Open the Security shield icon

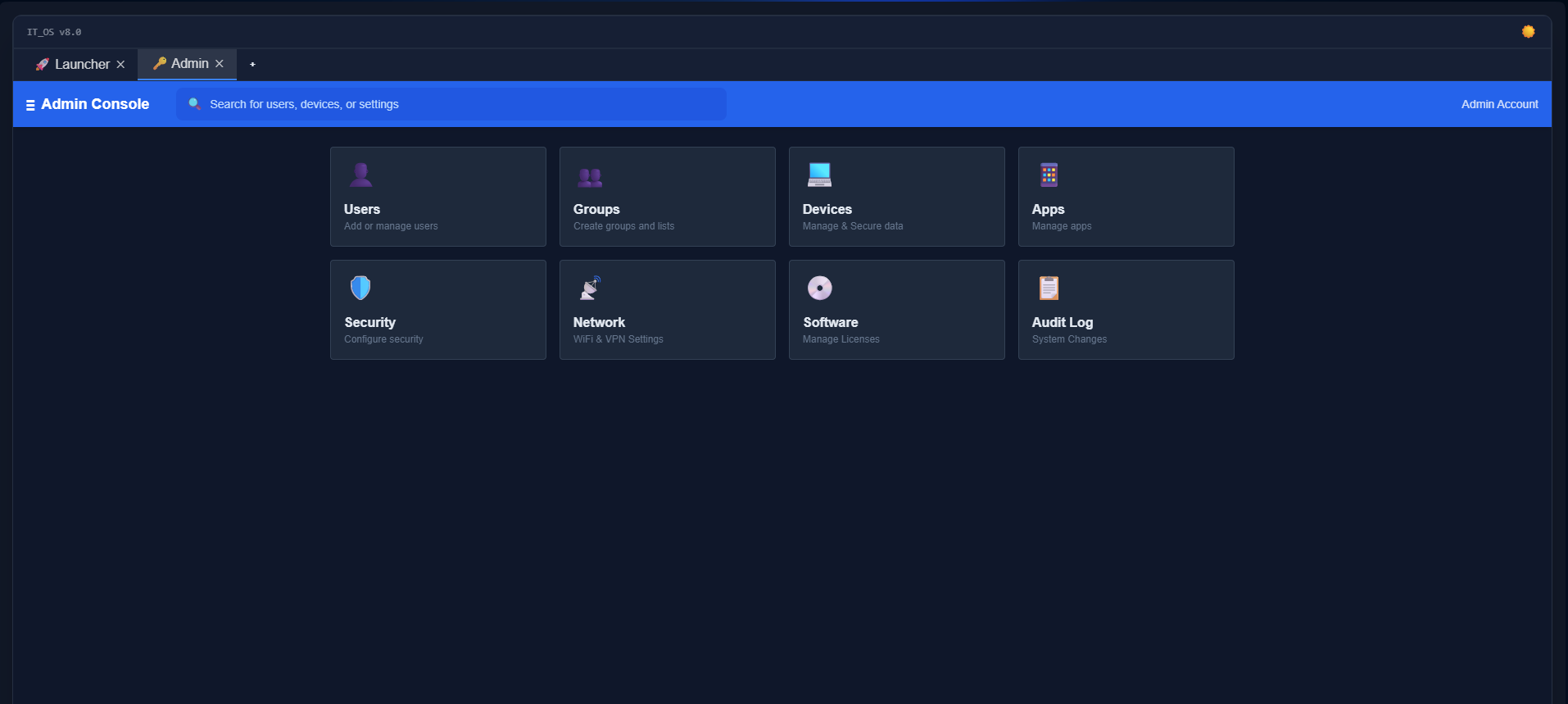pos(360,288)
